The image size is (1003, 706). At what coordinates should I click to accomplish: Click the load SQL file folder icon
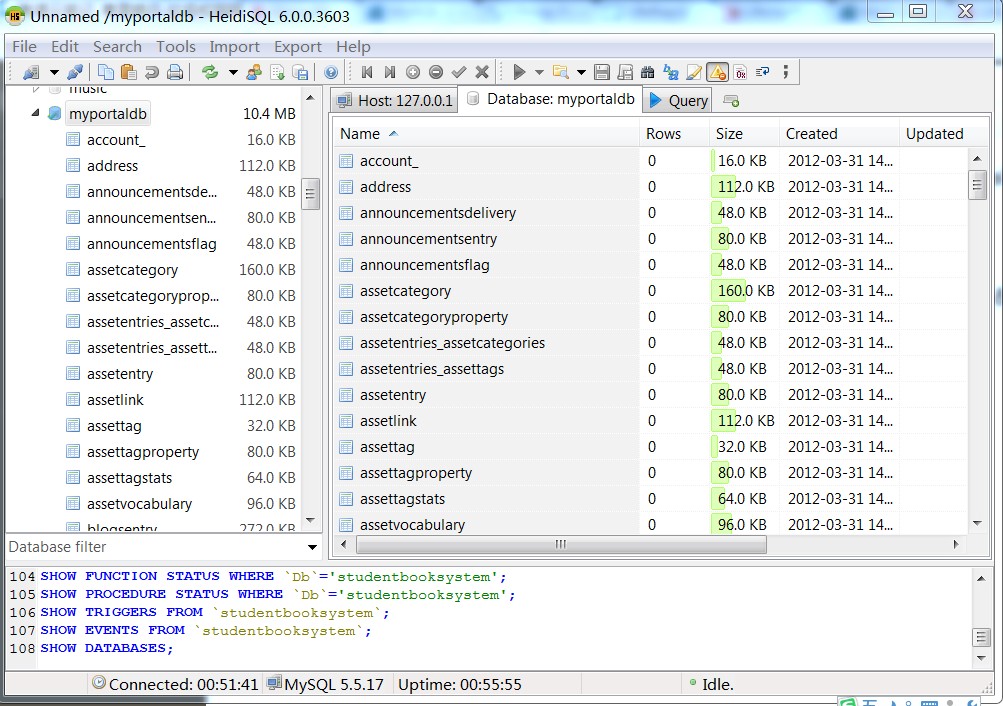[561, 72]
